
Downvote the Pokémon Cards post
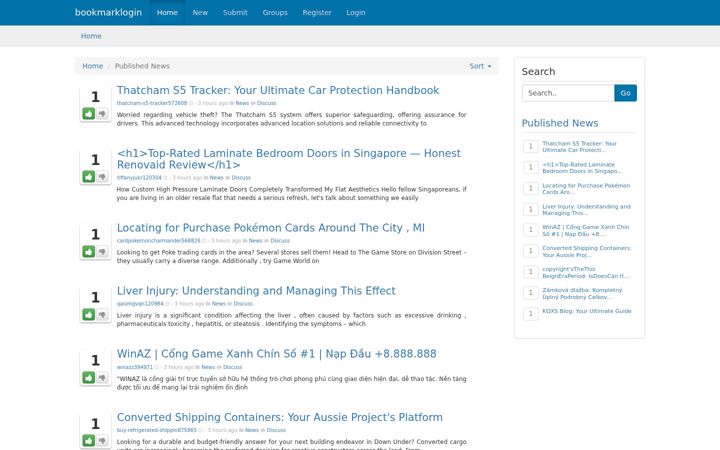coord(102,251)
